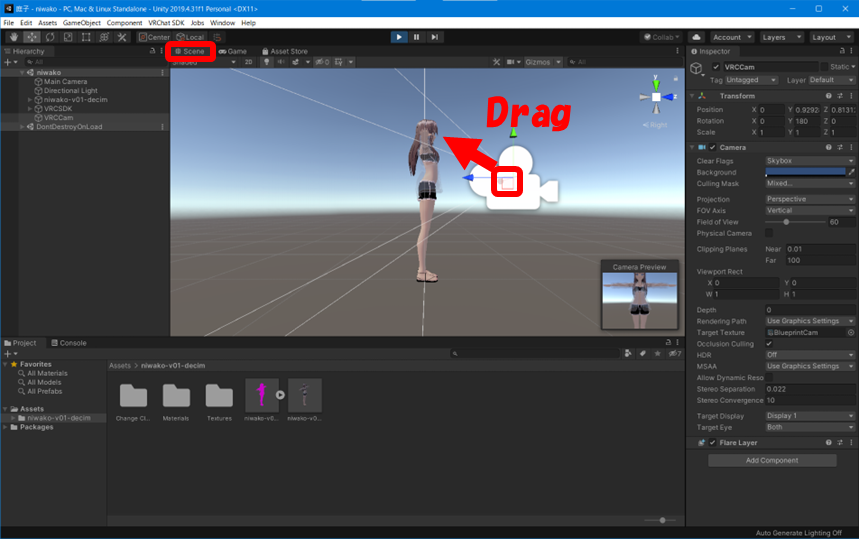Toggle the Occlusion Culling checkbox
Viewport: 859px width, 539px height.
coord(769,343)
